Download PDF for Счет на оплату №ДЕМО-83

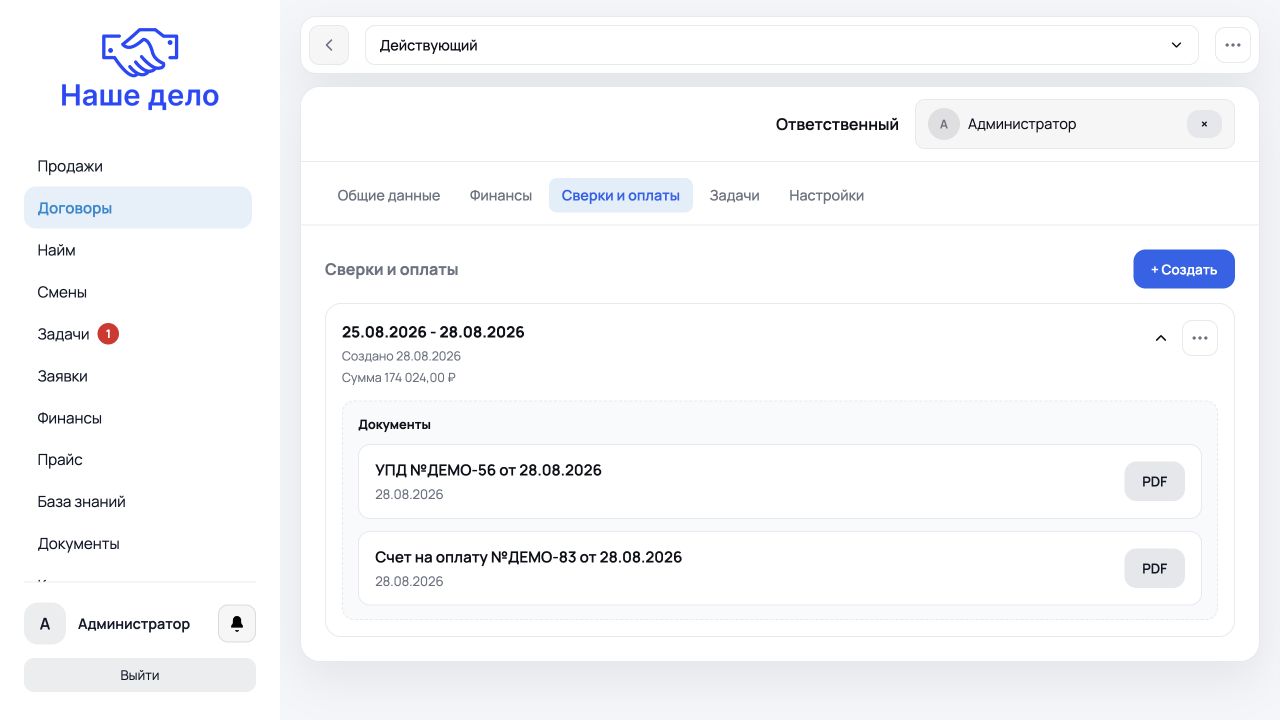(x=1155, y=568)
